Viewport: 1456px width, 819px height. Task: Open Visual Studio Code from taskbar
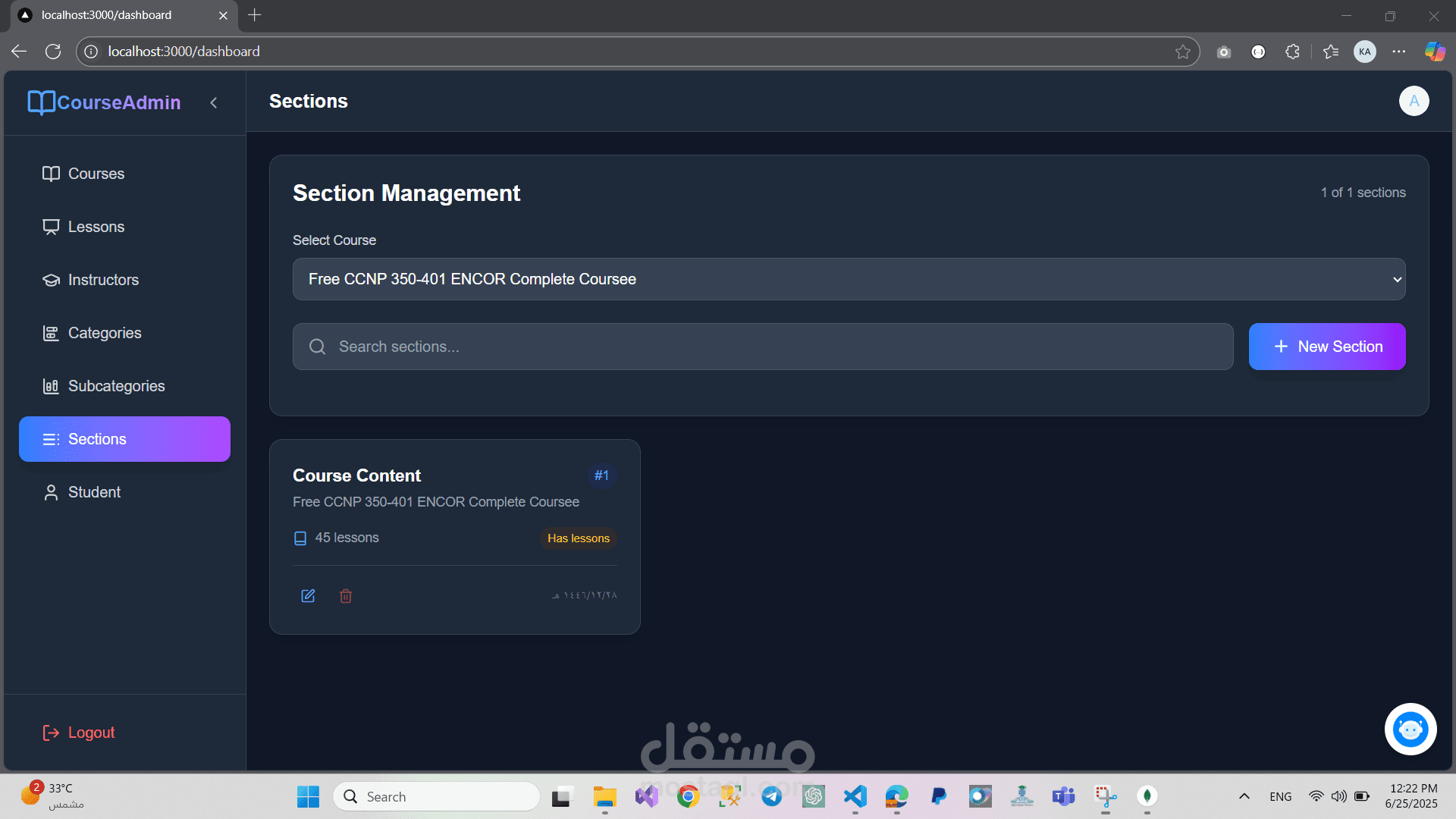[855, 796]
